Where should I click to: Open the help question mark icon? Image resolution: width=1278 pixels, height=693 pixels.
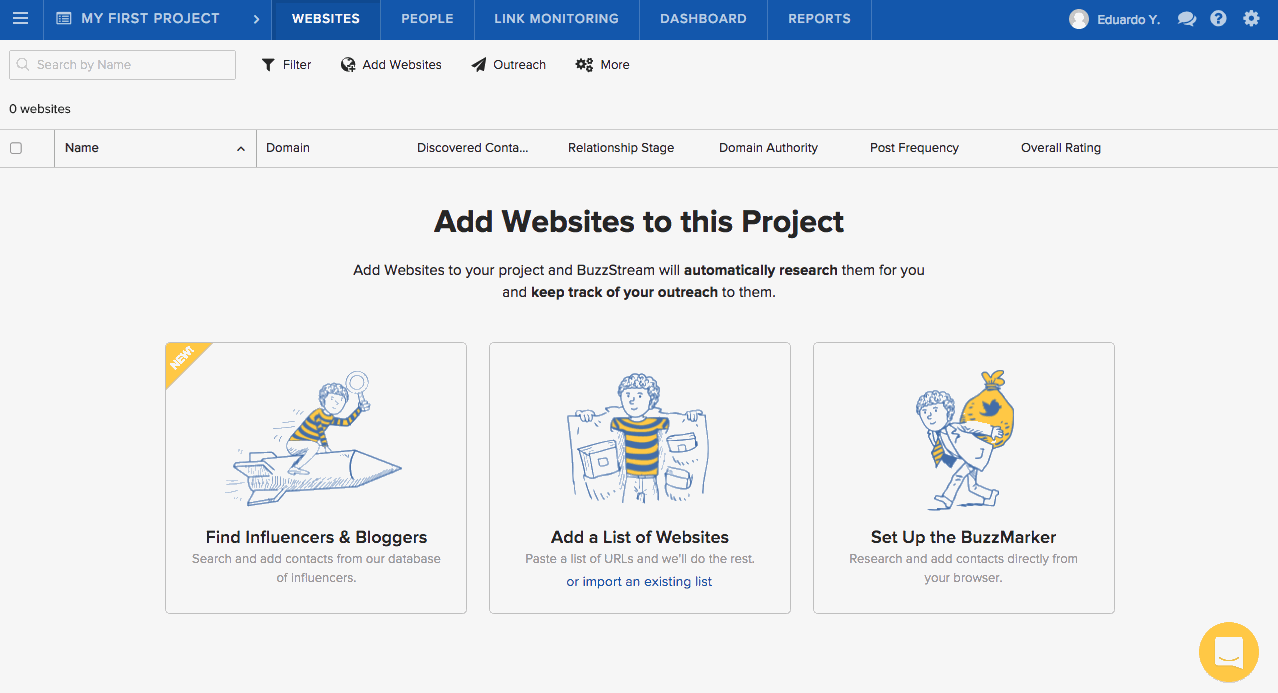1218,19
